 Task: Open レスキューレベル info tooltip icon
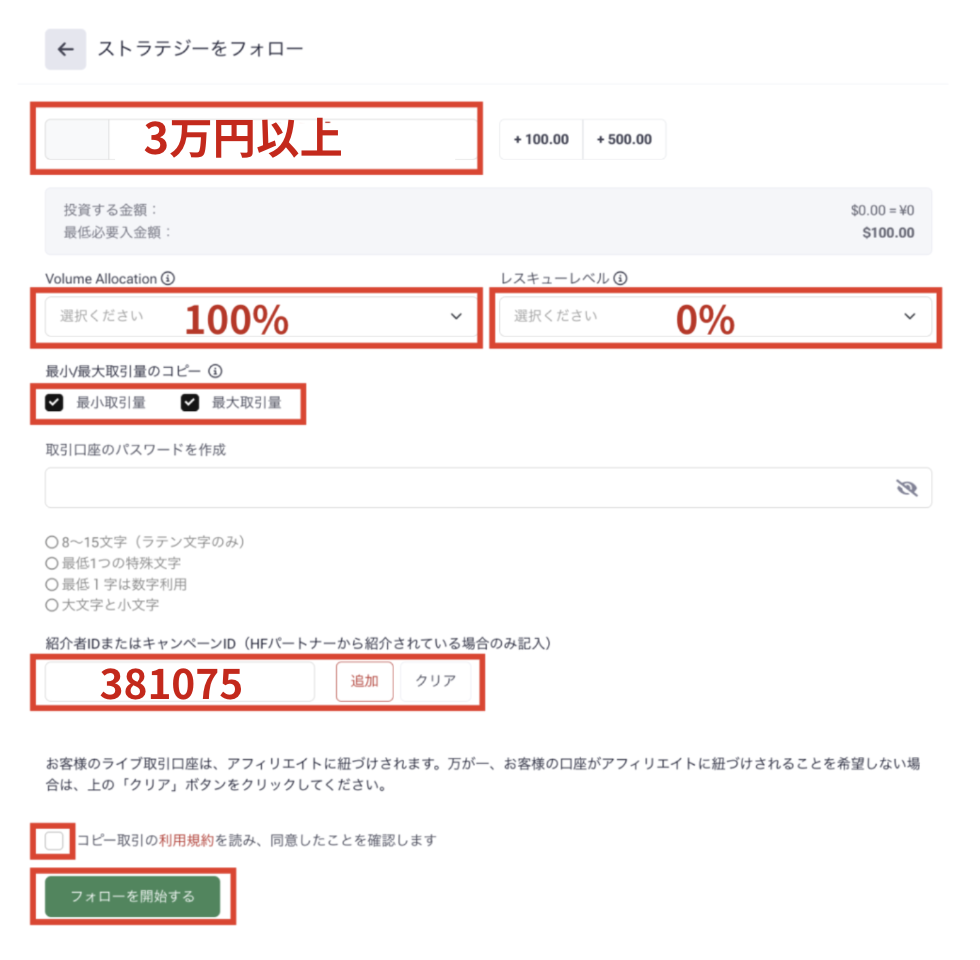tap(620, 278)
